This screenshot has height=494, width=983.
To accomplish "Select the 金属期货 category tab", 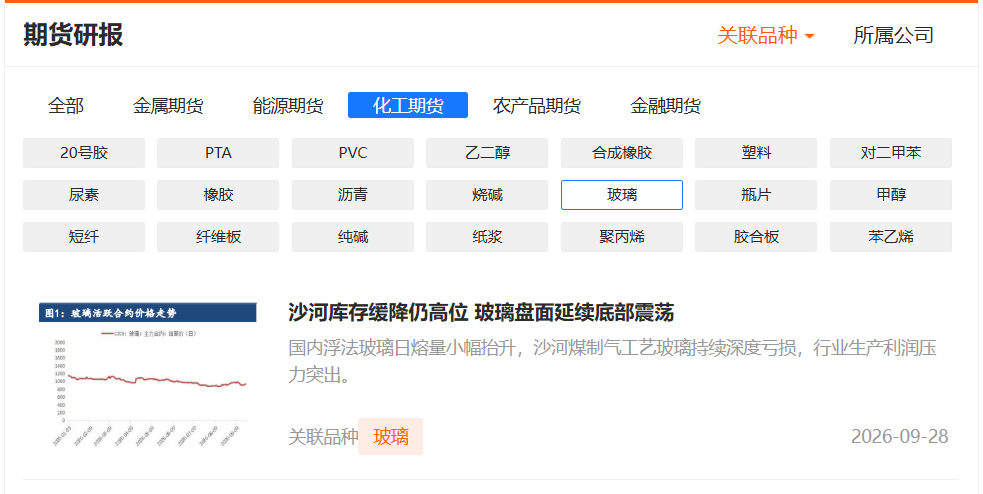I will pyautogui.click(x=168, y=105).
